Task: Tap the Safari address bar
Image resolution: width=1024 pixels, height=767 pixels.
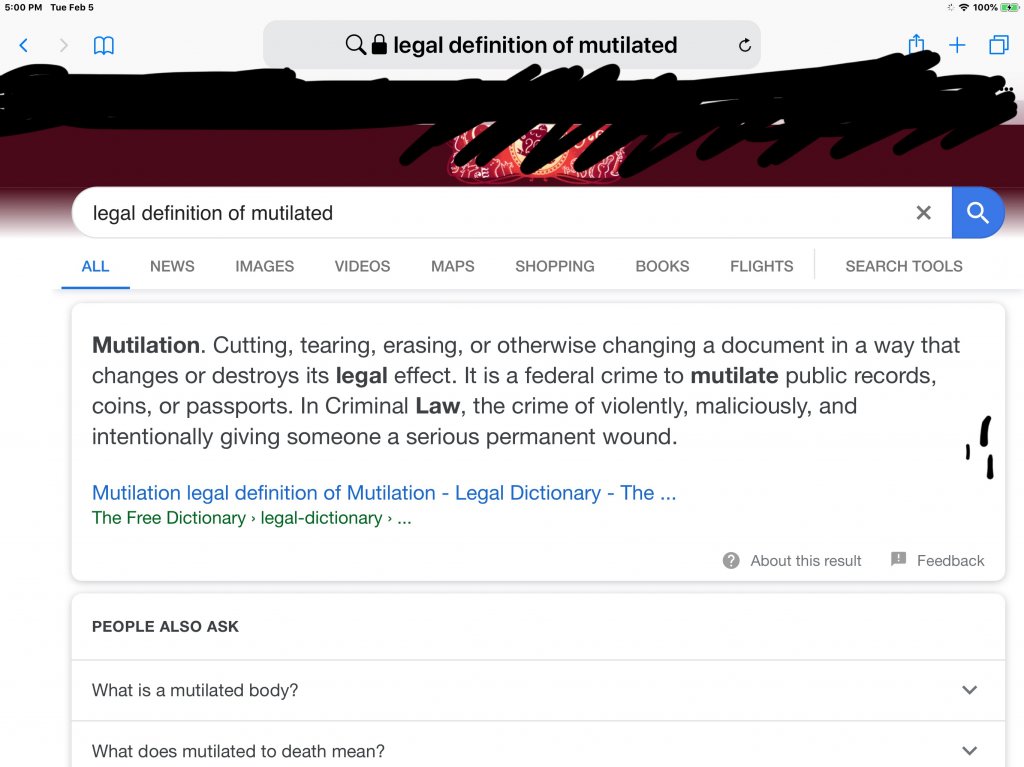Action: 535,45
